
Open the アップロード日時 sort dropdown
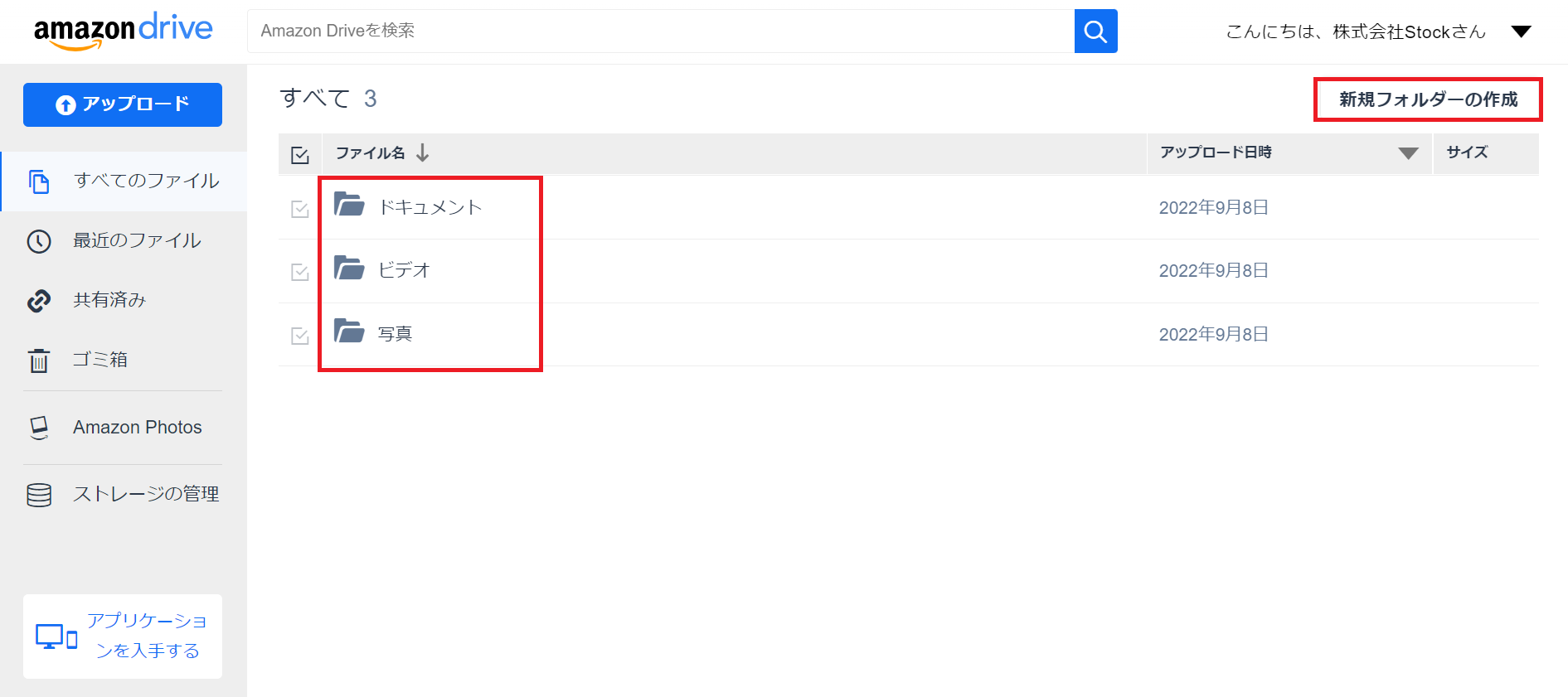1407,152
